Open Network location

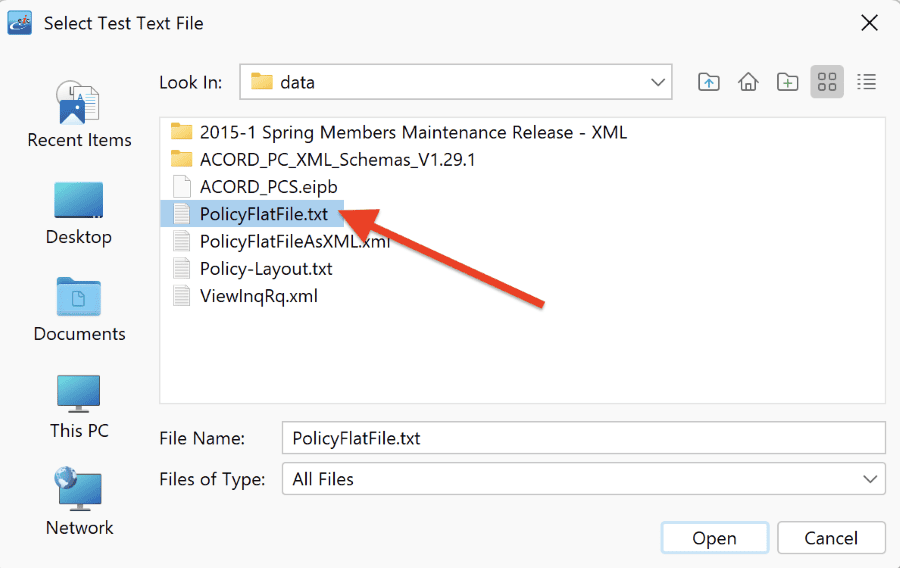(x=79, y=502)
